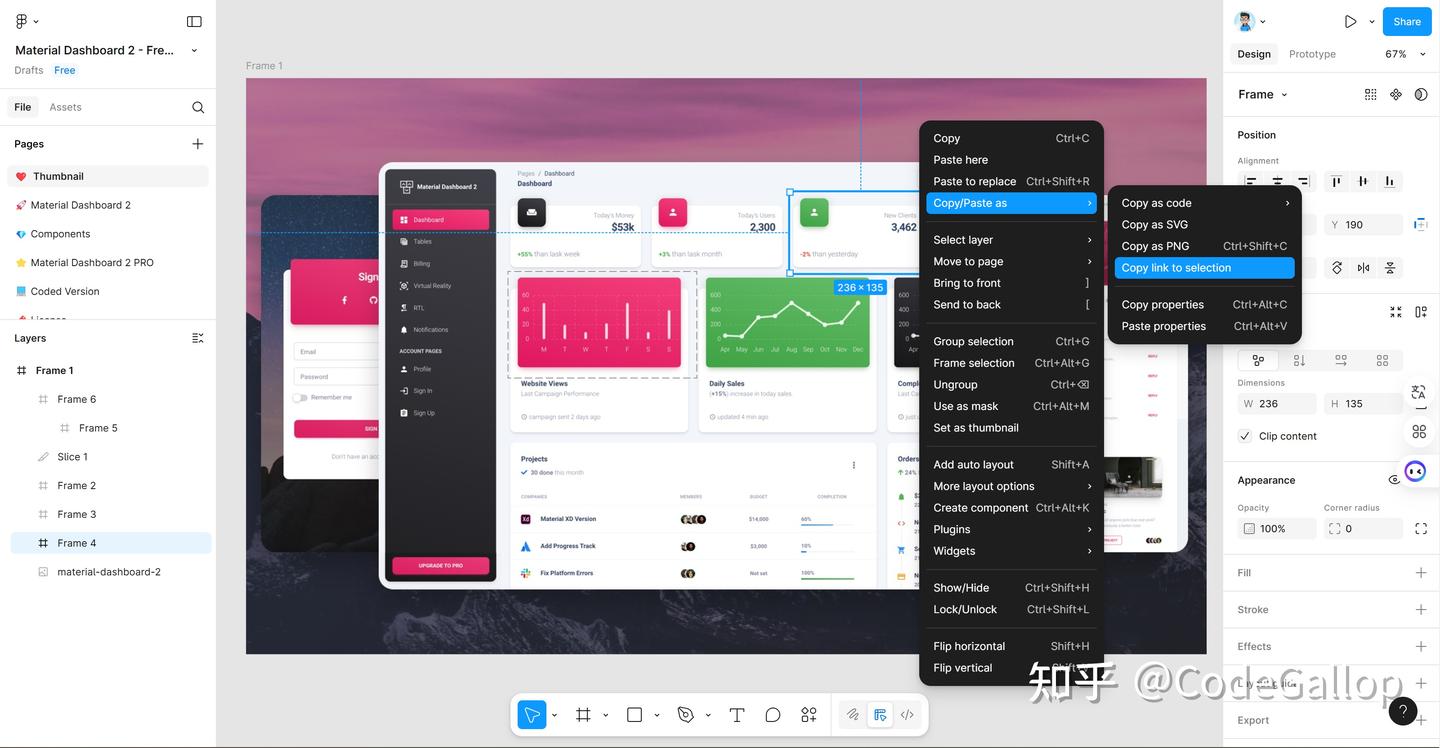This screenshot has height=748, width=1440.
Task: Expand the shape tool options chevron
Action: [x=656, y=715]
